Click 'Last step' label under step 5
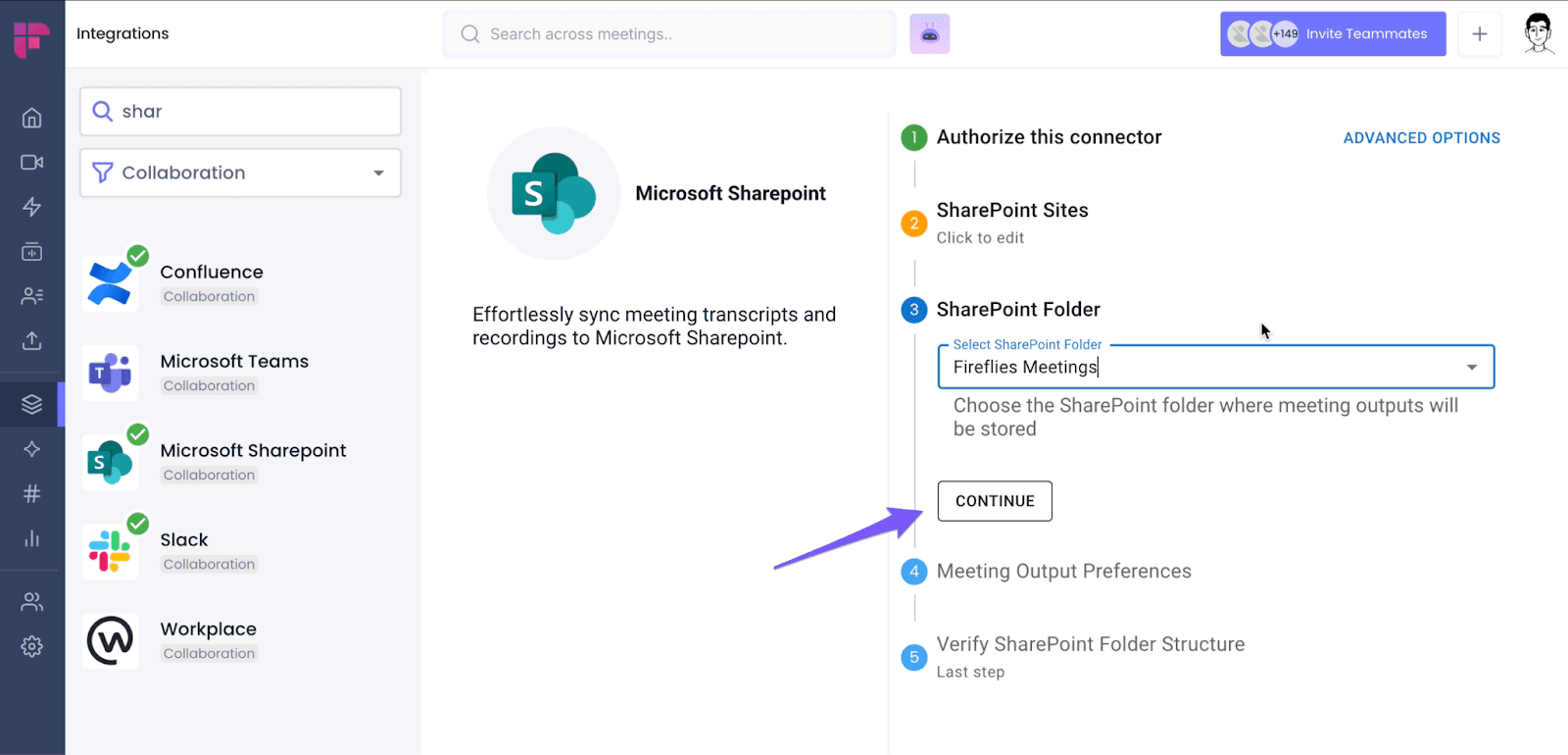1568x755 pixels. pyautogui.click(x=970, y=672)
